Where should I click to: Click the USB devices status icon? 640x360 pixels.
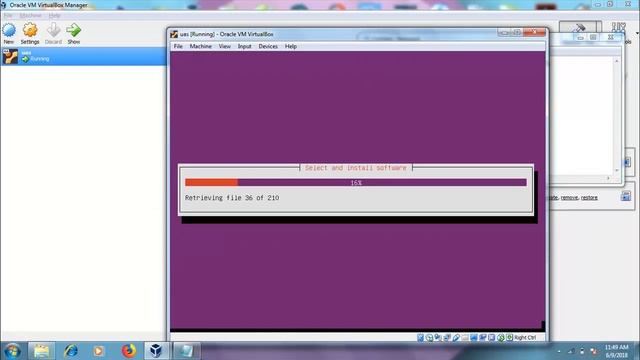pos(456,338)
